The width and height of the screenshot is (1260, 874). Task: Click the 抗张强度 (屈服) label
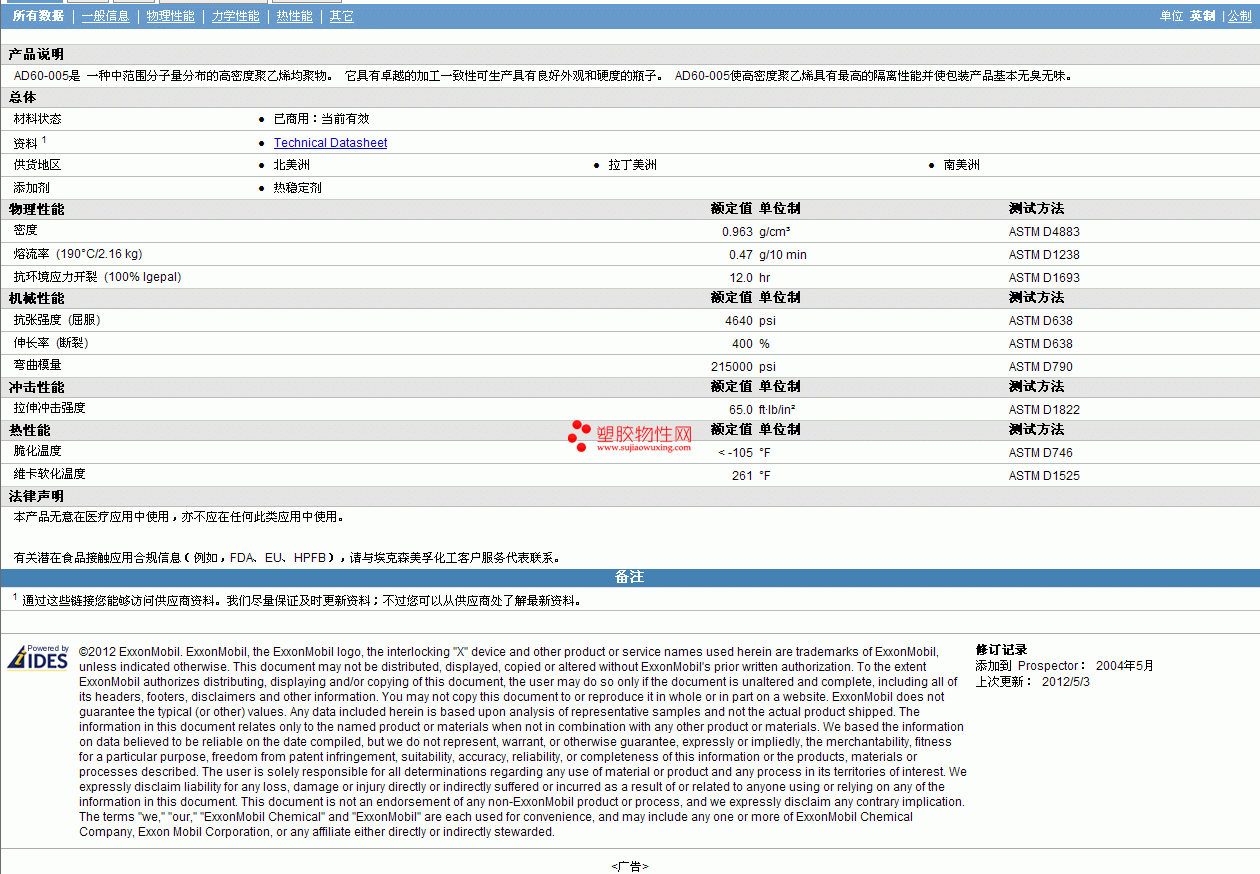(57, 320)
